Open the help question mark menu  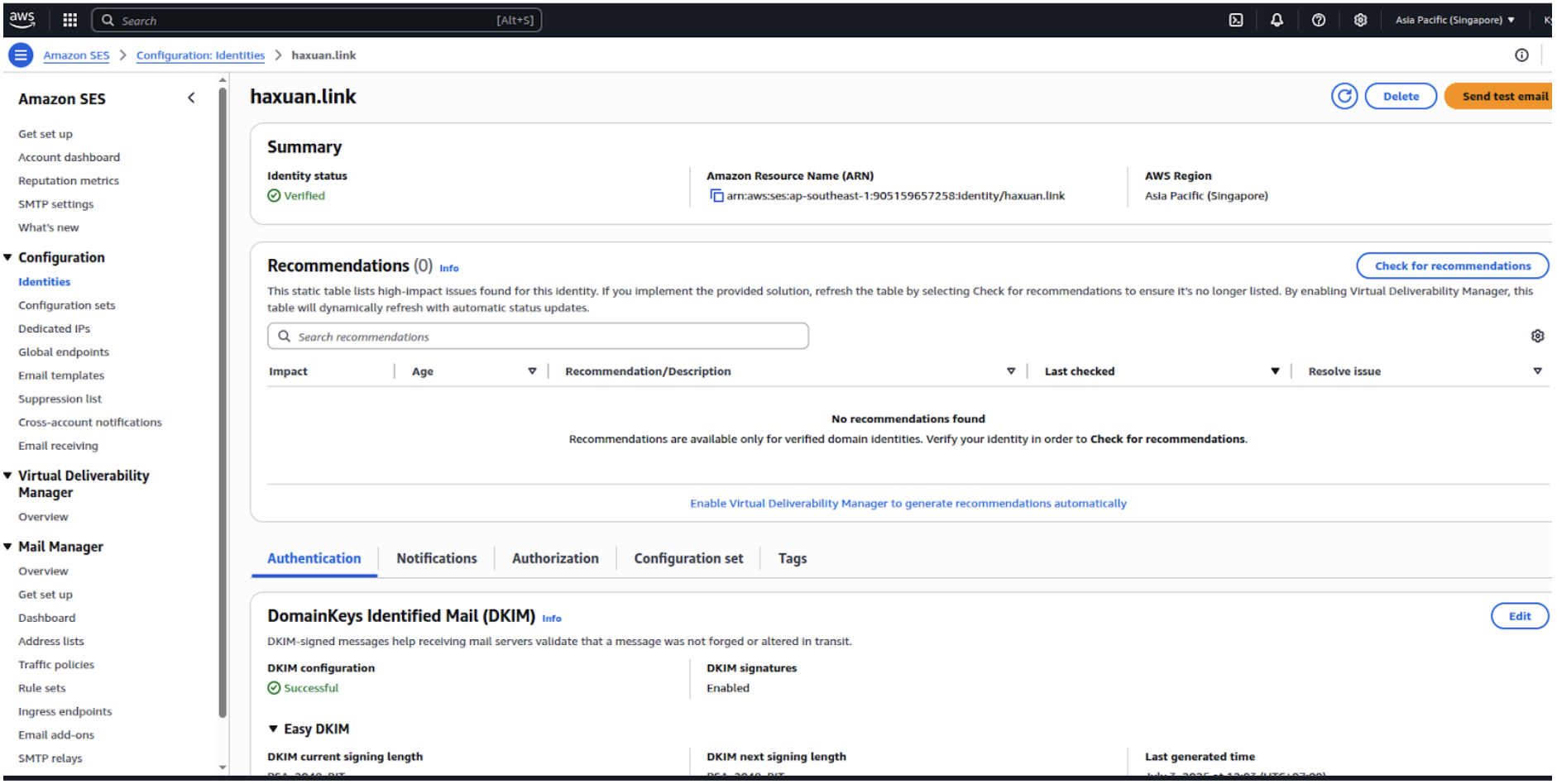(x=1319, y=20)
